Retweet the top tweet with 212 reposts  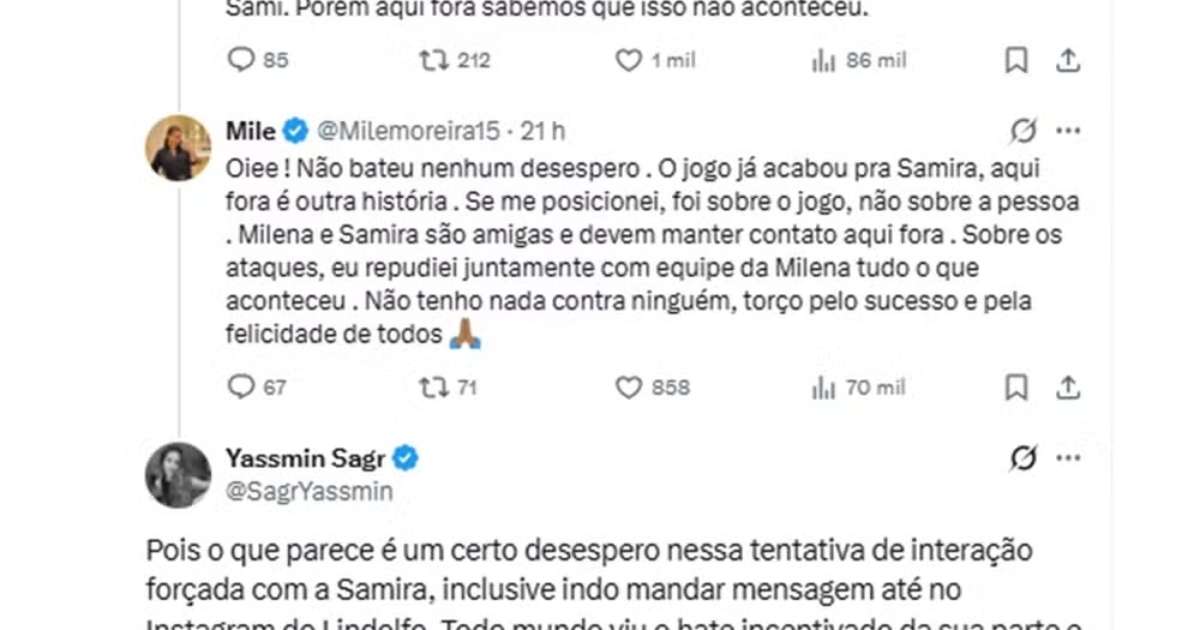434,61
